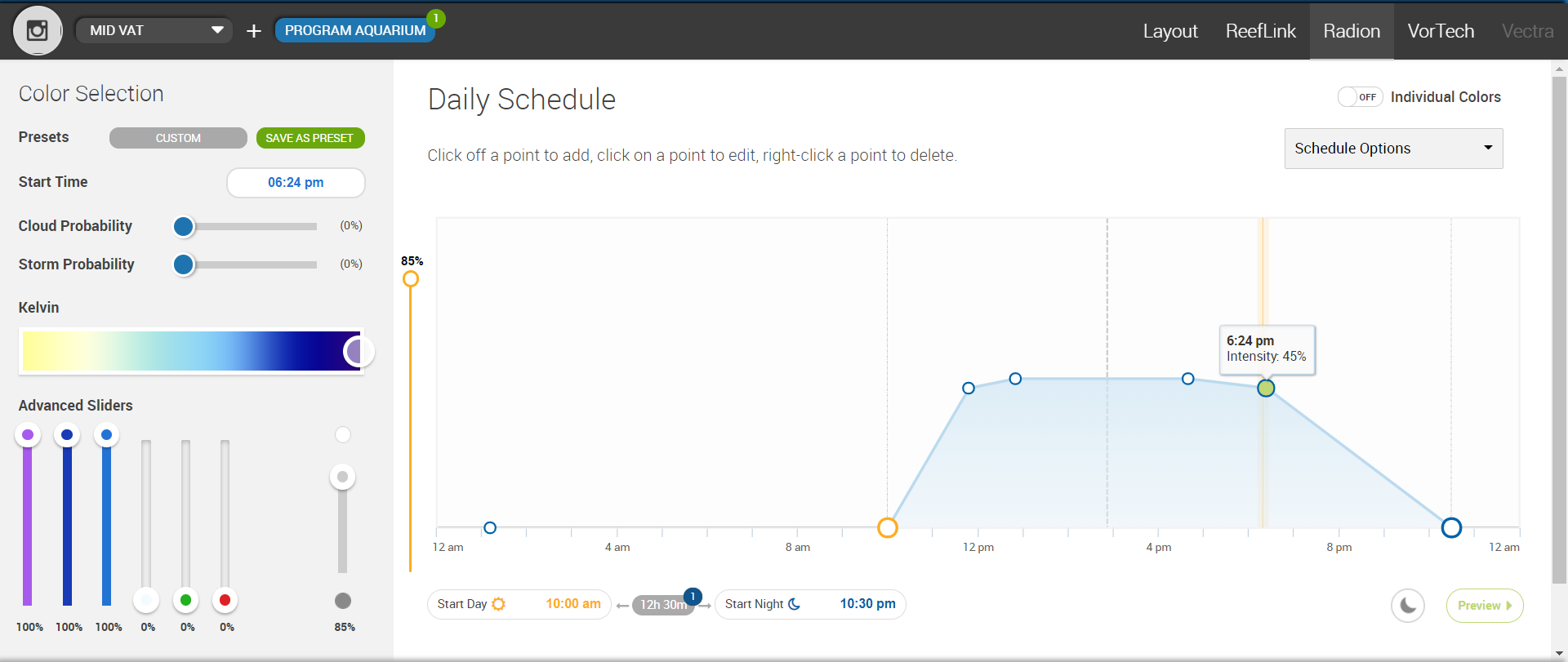Switch to the ReefLink tab
This screenshot has height=662, width=1568.
[x=1260, y=31]
